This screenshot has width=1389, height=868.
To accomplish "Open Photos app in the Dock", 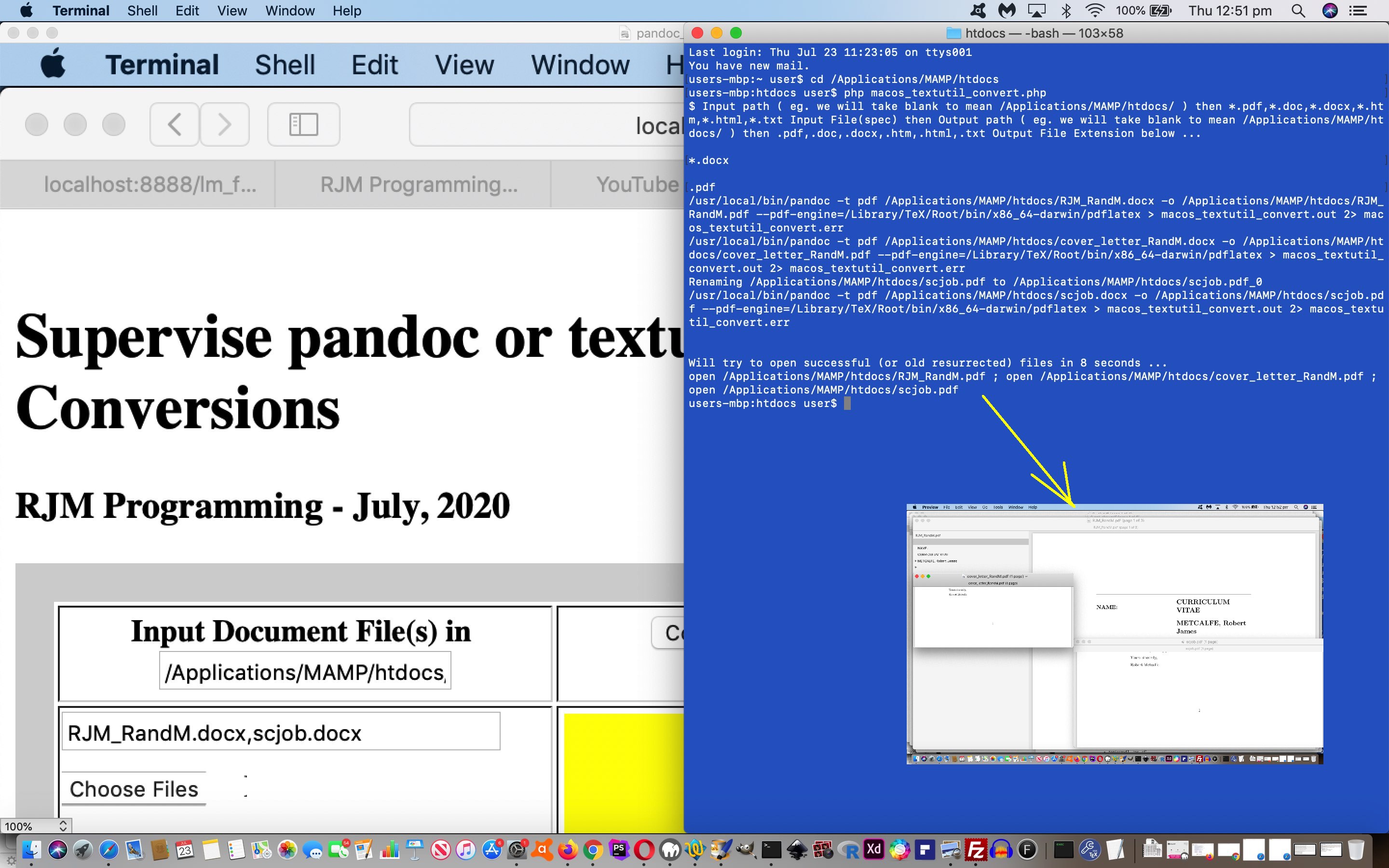I will (287, 850).
